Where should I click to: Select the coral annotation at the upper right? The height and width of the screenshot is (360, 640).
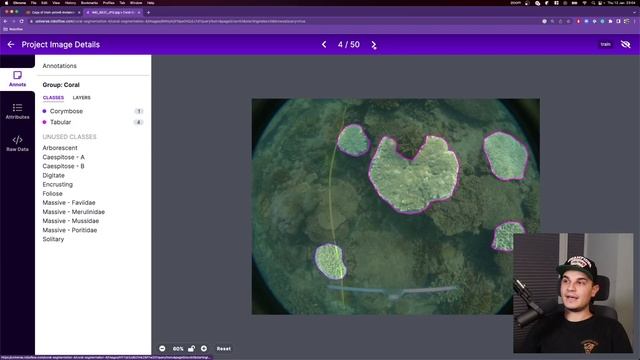(506, 156)
